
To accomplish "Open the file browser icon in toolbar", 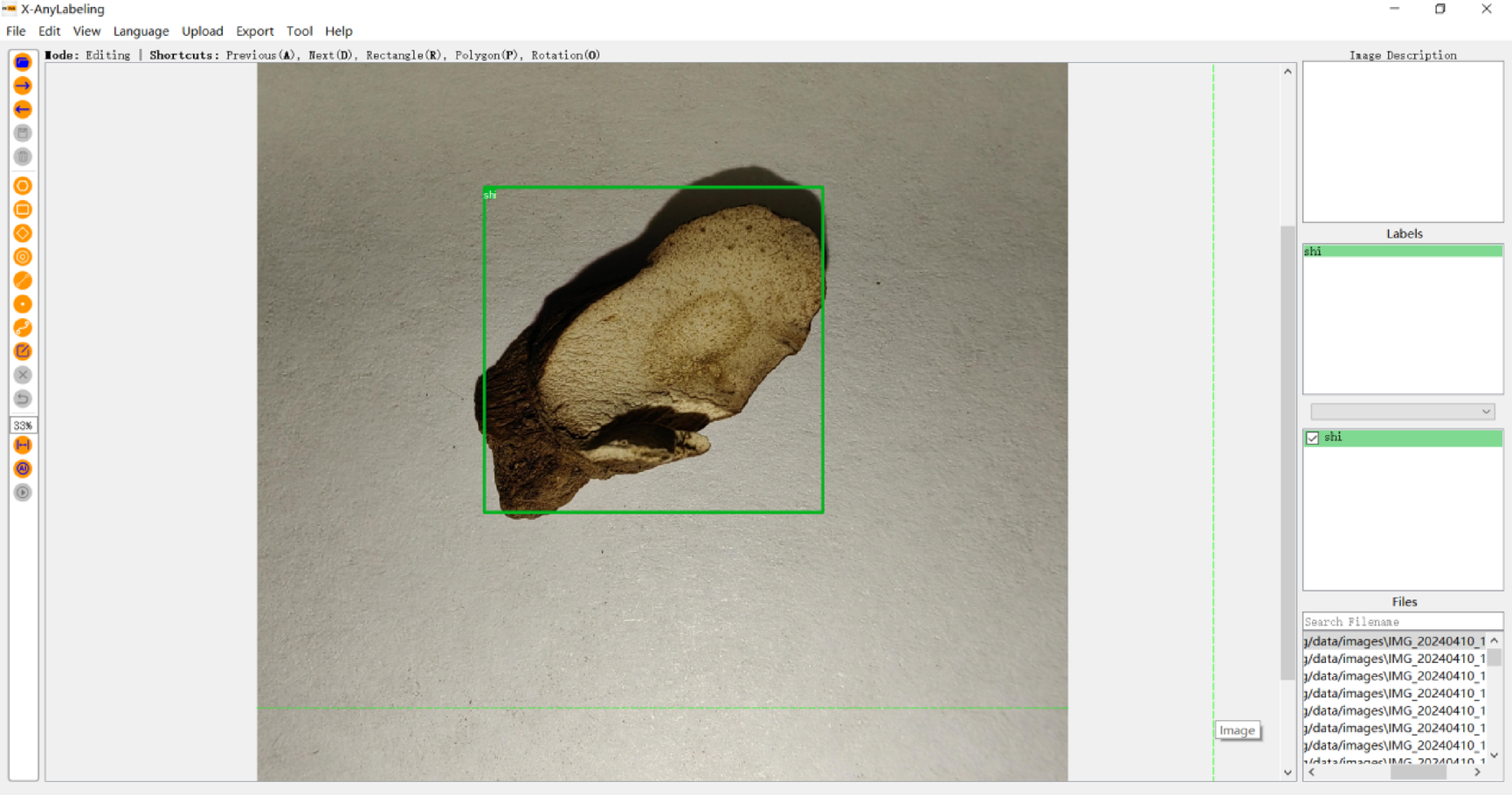I will pyautogui.click(x=23, y=61).
